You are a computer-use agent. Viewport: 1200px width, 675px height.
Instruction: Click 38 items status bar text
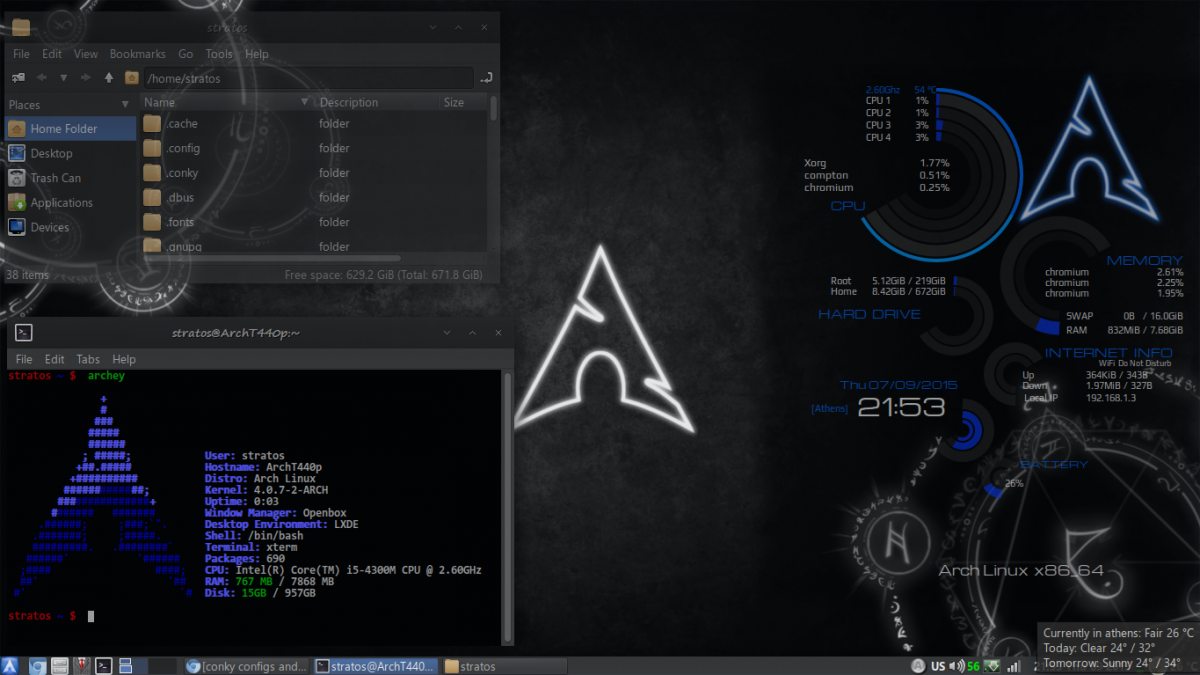28,274
